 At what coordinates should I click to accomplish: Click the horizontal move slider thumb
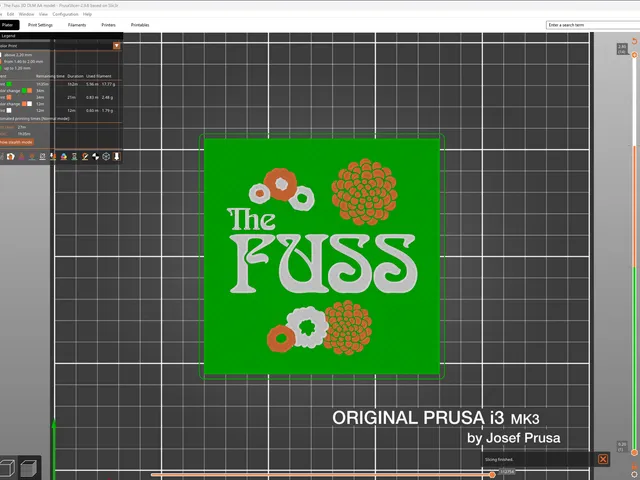(x=492, y=474)
